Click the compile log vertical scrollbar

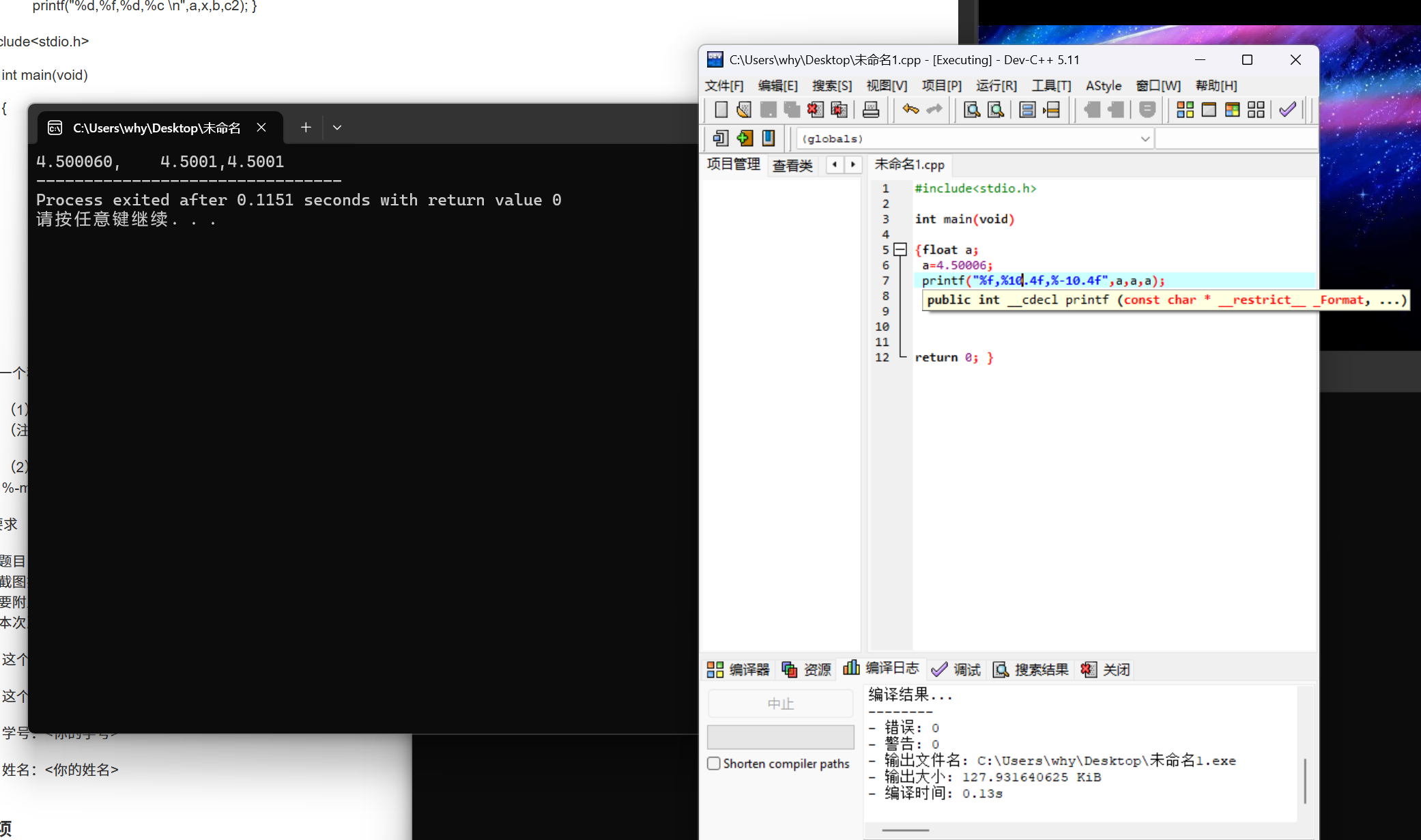(1304, 781)
